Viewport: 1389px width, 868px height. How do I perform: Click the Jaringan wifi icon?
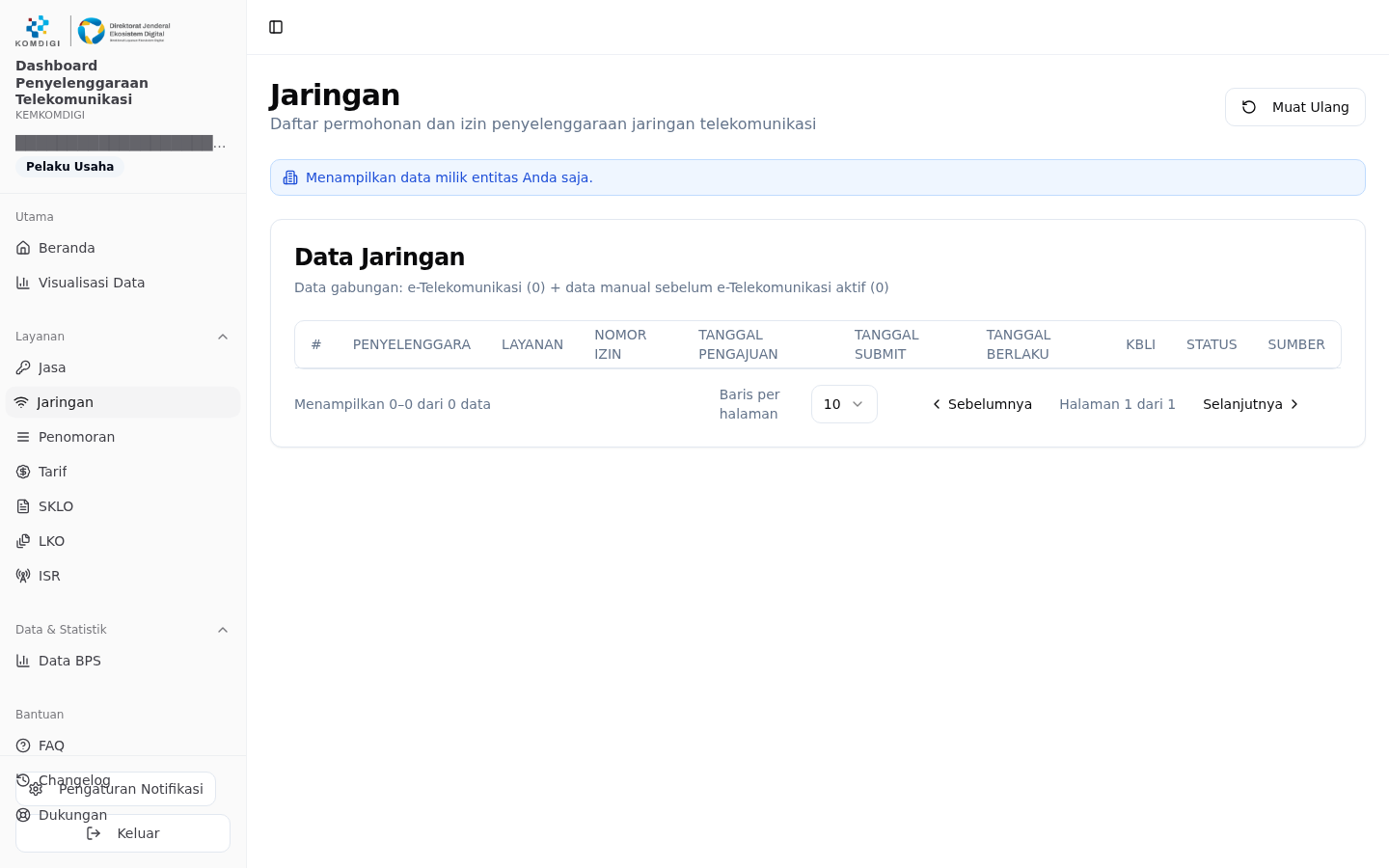click(21, 402)
